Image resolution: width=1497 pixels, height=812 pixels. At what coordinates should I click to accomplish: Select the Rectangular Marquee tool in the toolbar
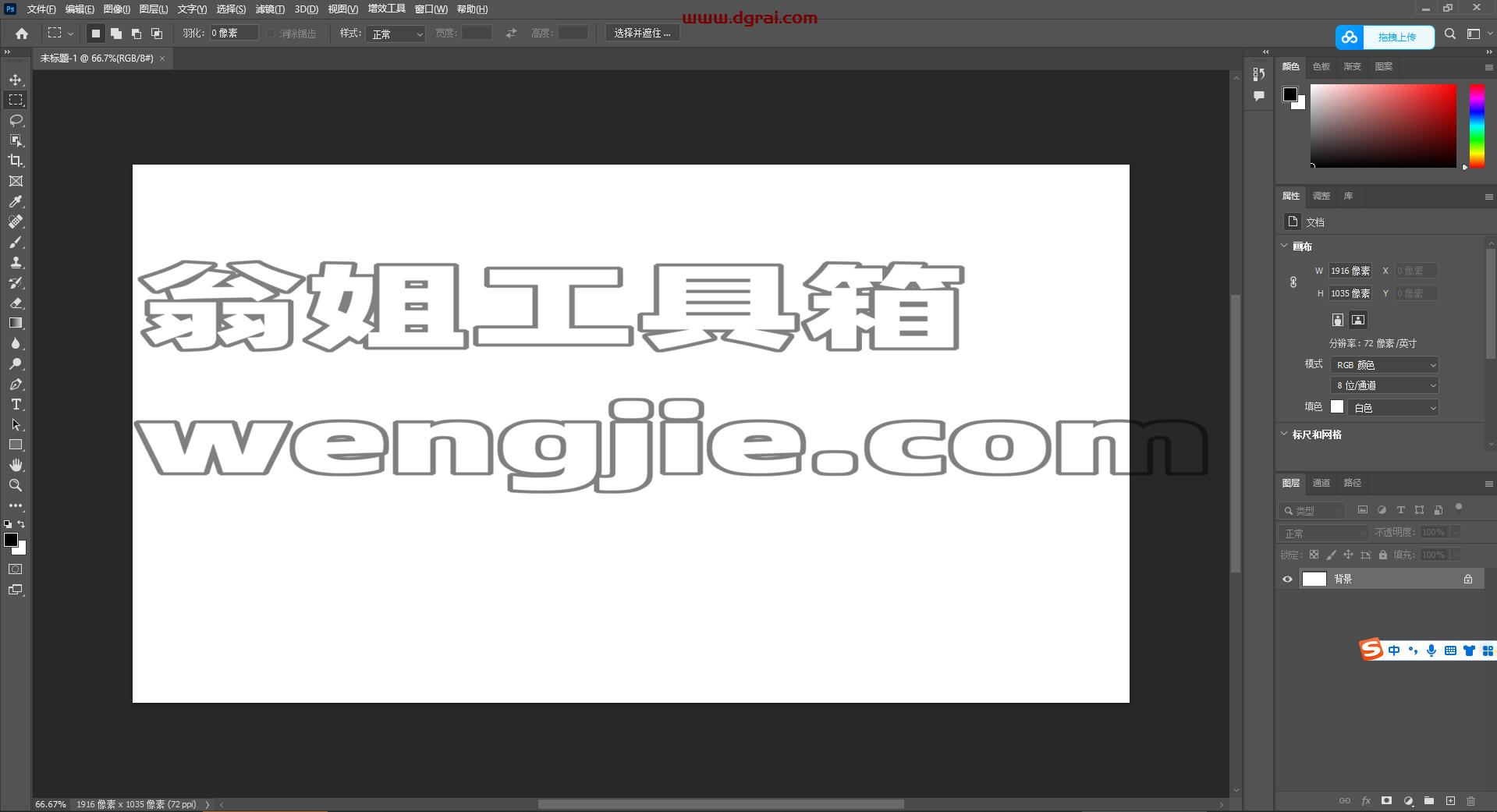click(16, 100)
